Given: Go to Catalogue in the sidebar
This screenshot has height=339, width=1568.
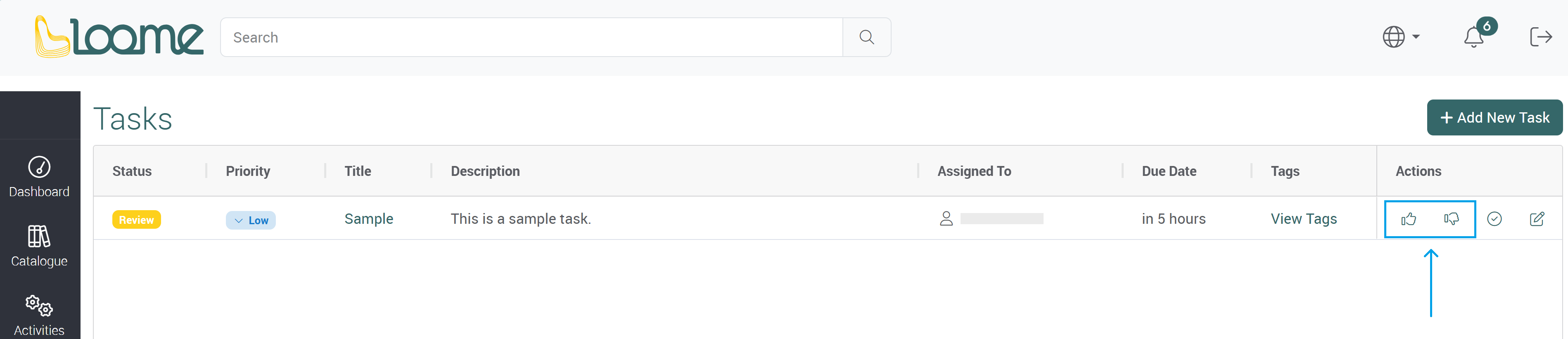Looking at the screenshot, I should (40, 247).
